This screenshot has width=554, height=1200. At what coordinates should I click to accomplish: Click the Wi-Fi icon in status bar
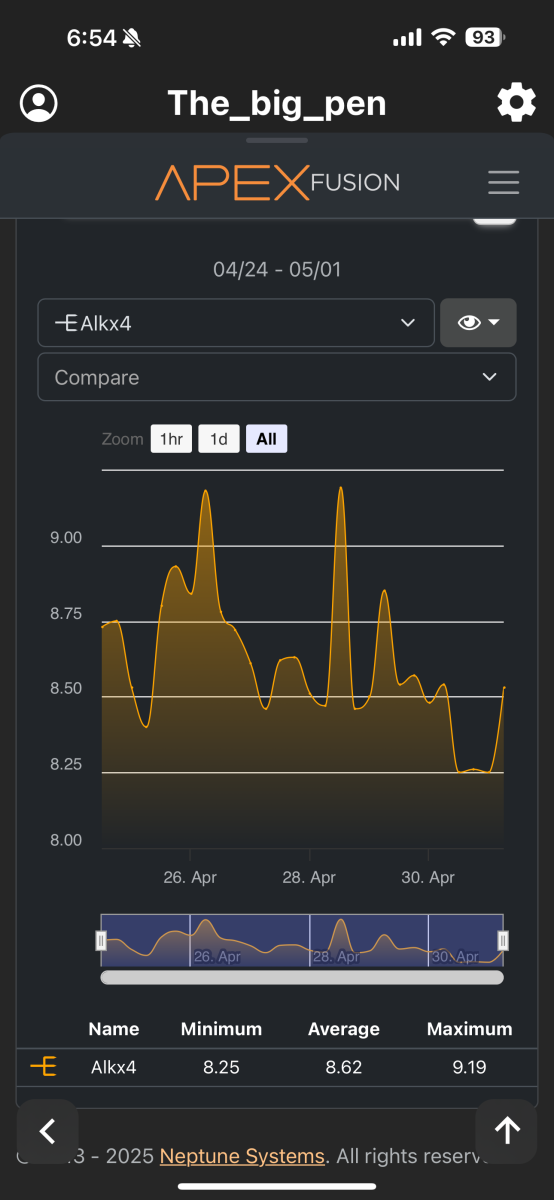click(x=443, y=38)
